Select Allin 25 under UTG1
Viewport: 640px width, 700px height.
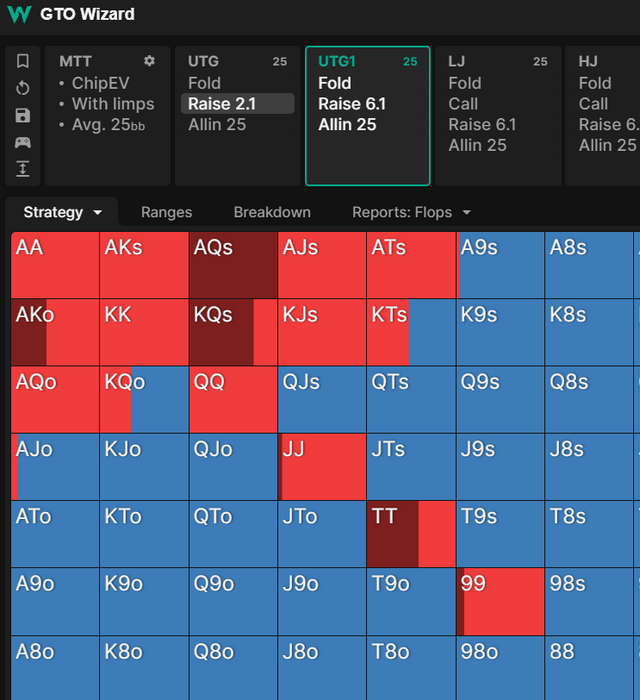pyautogui.click(x=347, y=125)
